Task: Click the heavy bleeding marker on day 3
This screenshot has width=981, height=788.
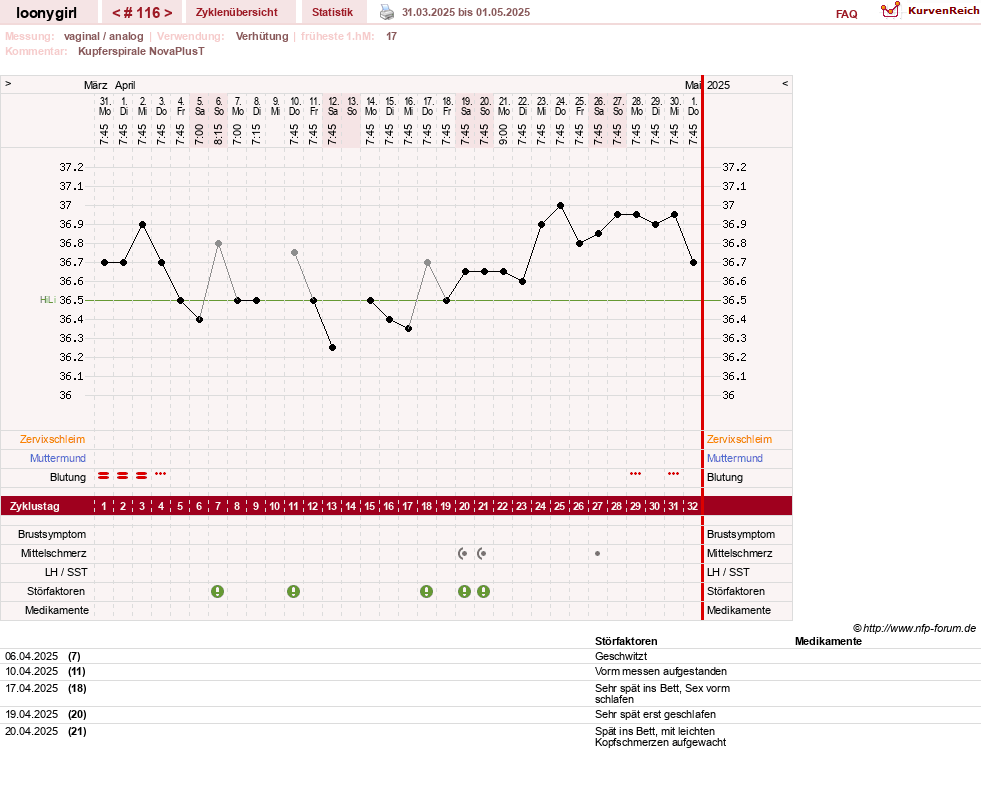Action: tap(141, 476)
